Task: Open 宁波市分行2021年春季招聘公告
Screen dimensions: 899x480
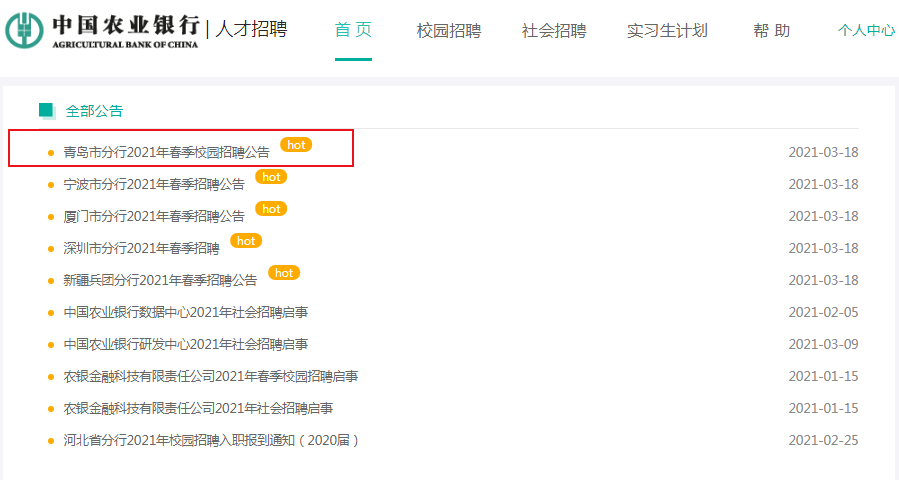Action: [154, 185]
